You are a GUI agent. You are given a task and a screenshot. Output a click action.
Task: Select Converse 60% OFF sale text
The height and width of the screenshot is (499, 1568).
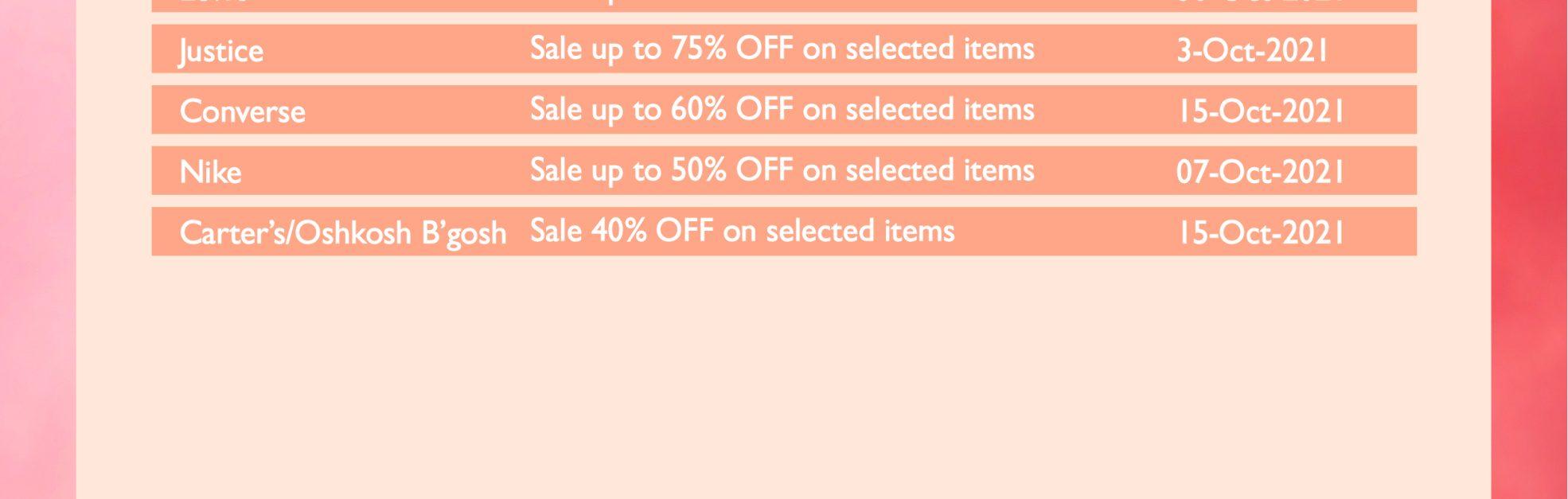point(782,110)
